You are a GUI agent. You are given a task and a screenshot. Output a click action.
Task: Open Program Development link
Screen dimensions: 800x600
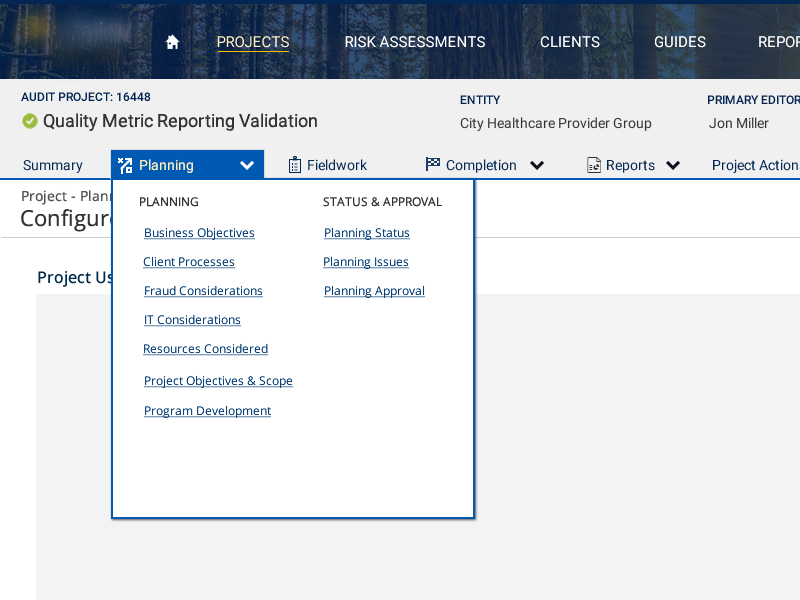(x=207, y=411)
